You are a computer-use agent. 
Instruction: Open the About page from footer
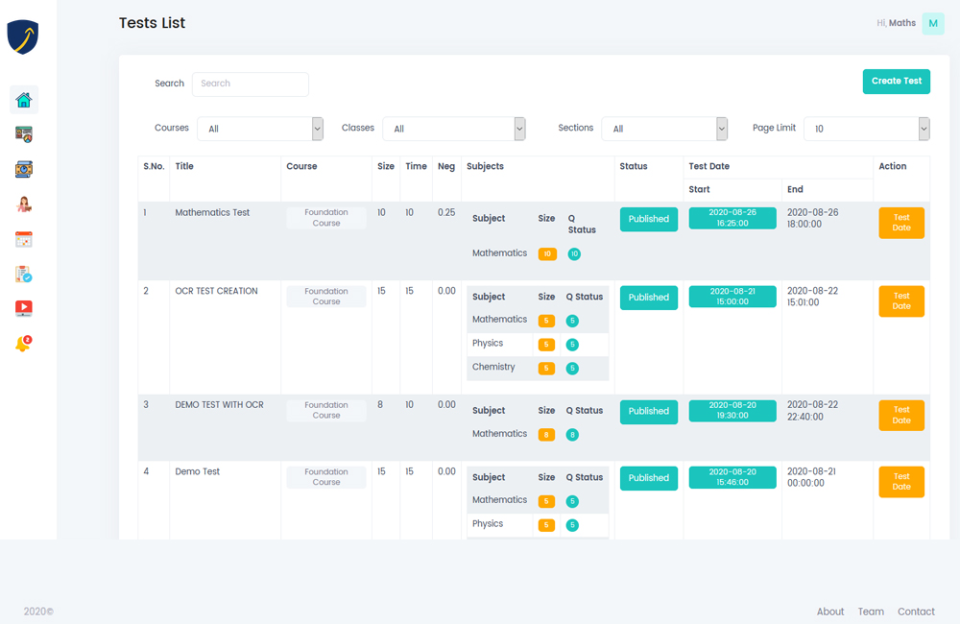click(830, 611)
